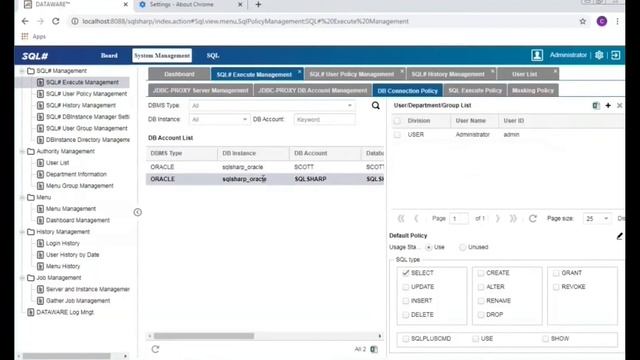
Task: Go to last page in user list pagination
Action: tap(513, 218)
